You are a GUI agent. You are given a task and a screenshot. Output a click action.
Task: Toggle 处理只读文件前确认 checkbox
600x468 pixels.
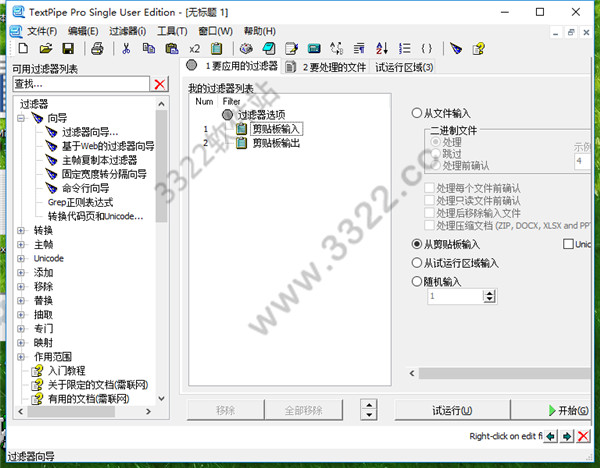coord(429,201)
